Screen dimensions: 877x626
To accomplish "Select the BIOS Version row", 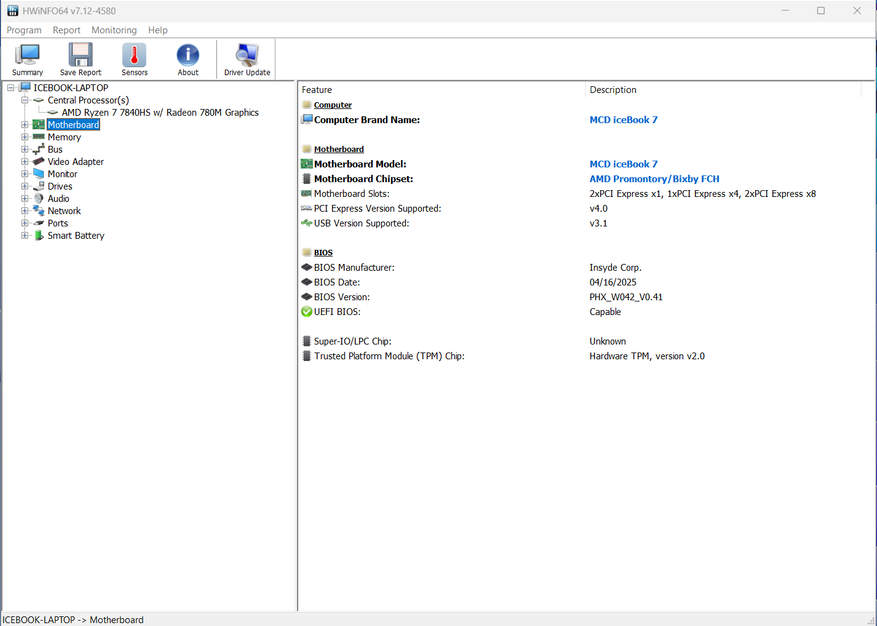I will (x=356, y=297).
